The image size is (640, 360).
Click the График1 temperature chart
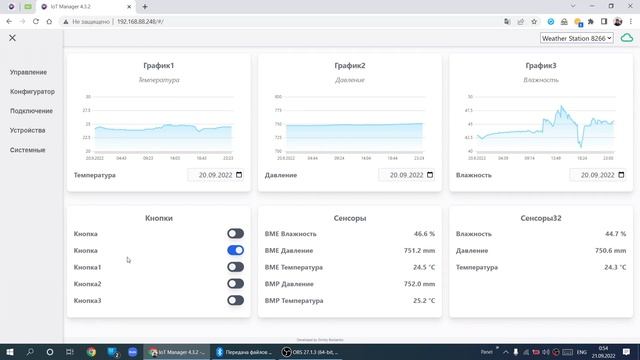click(159, 127)
